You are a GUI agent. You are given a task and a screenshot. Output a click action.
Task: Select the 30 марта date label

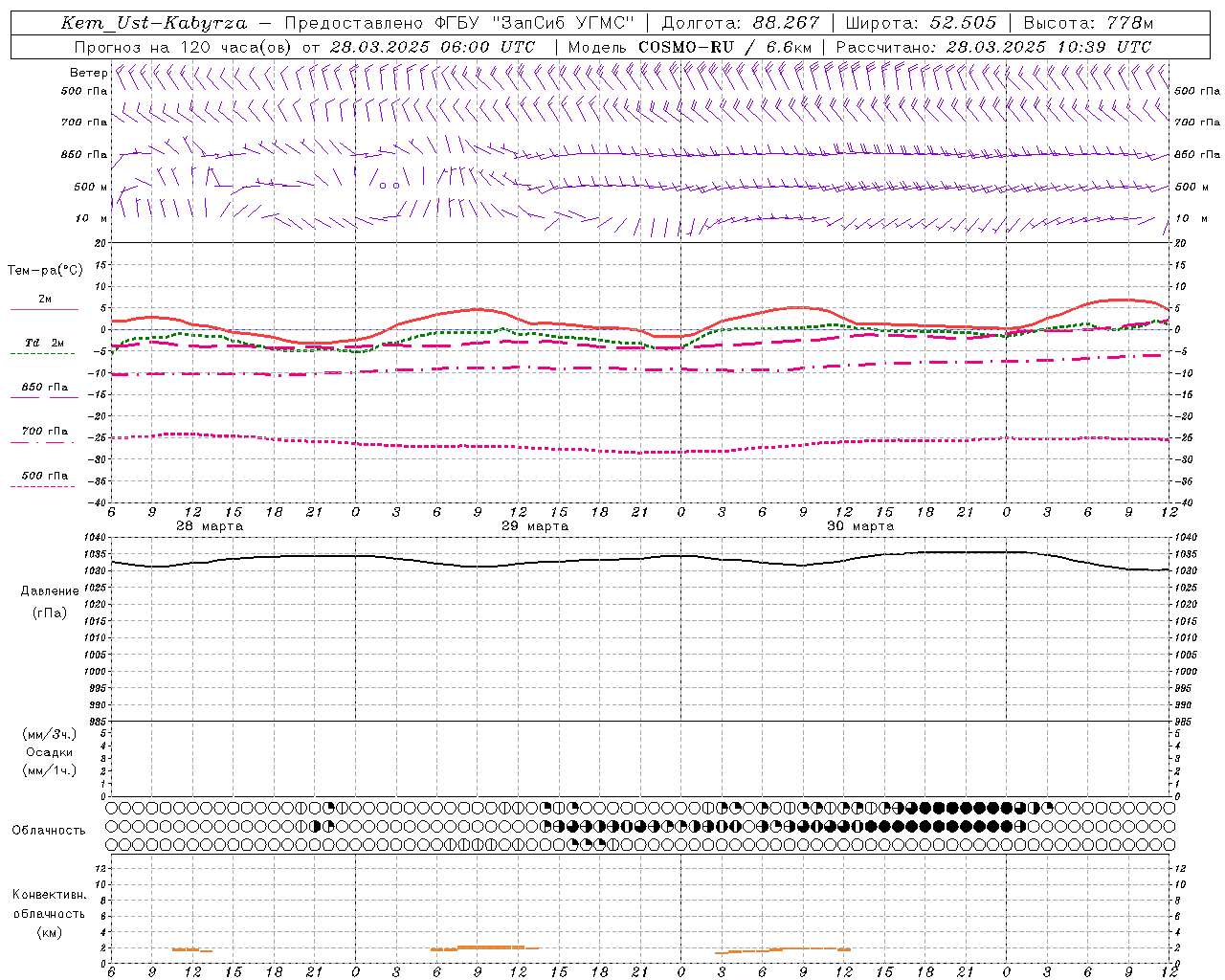[859, 526]
